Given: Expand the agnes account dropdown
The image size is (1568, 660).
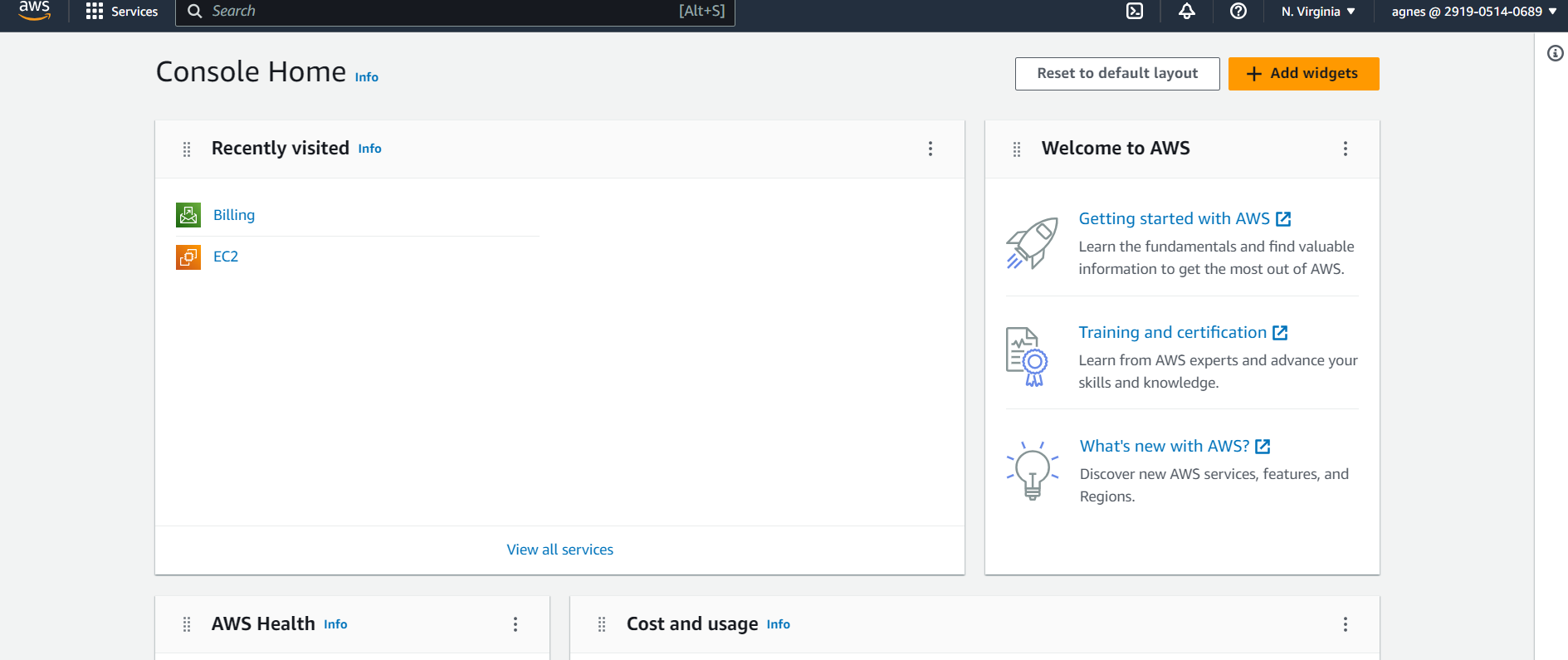Looking at the screenshot, I should (1474, 12).
